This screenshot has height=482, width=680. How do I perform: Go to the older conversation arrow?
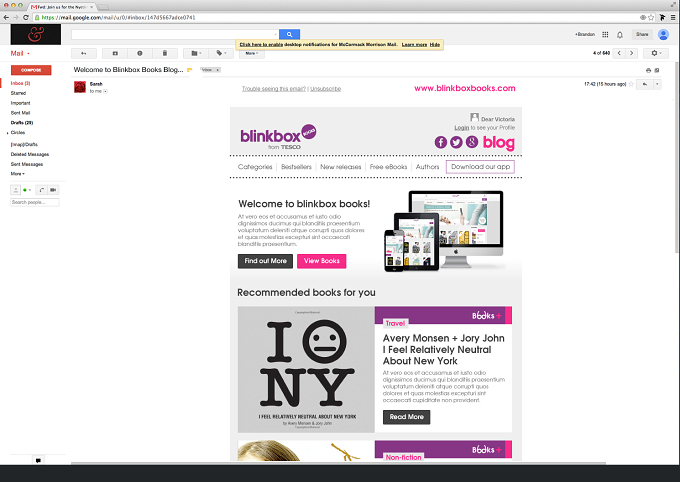[631, 53]
